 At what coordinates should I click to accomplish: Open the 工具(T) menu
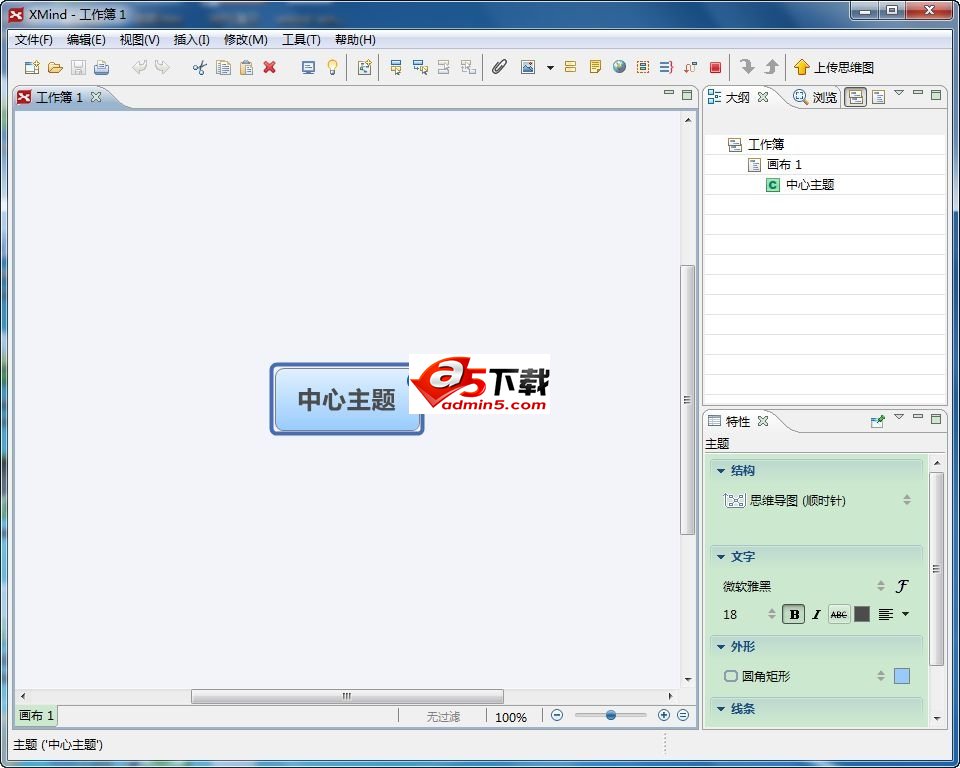(301, 40)
